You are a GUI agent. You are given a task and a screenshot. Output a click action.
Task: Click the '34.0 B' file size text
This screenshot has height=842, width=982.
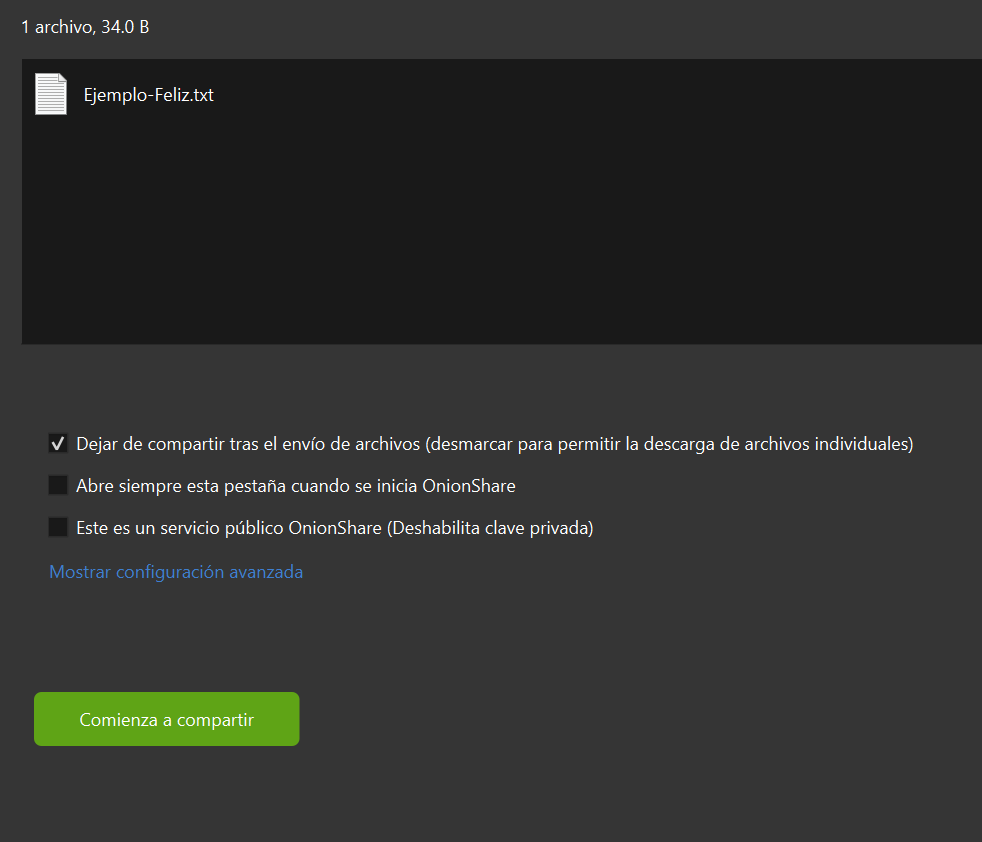click(125, 27)
